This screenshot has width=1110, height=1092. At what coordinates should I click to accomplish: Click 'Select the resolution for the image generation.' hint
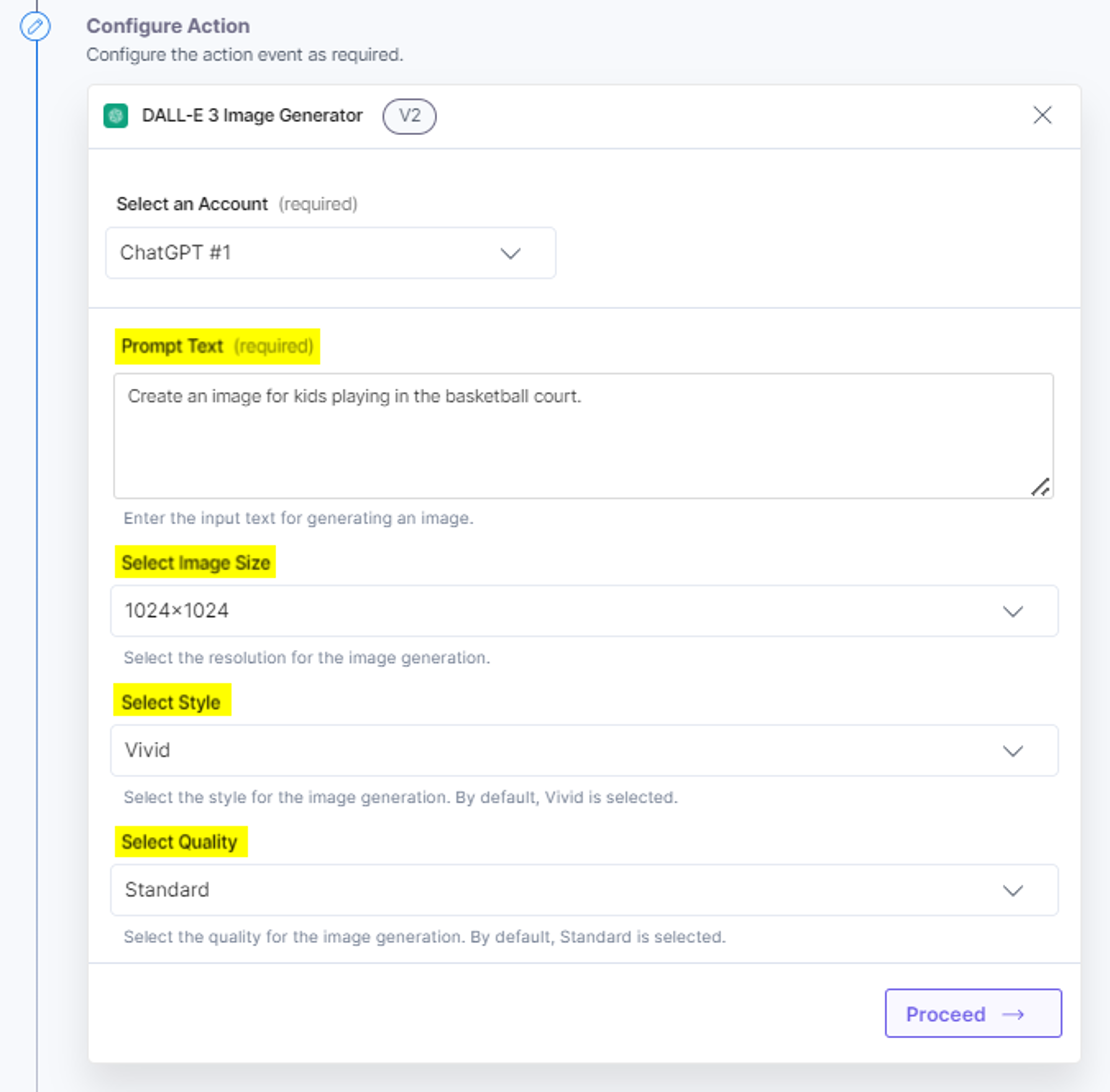307,658
